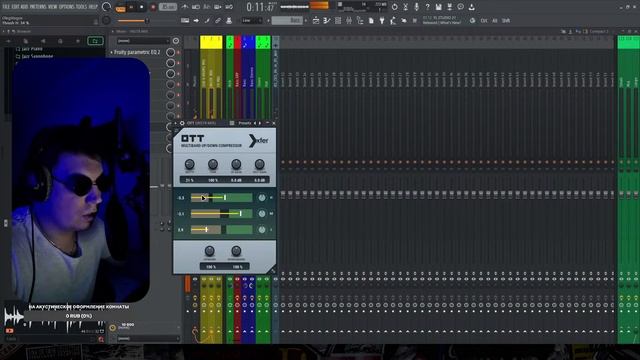
Task: Select previous OTT preset arrow
Action: [x=255, y=123]
